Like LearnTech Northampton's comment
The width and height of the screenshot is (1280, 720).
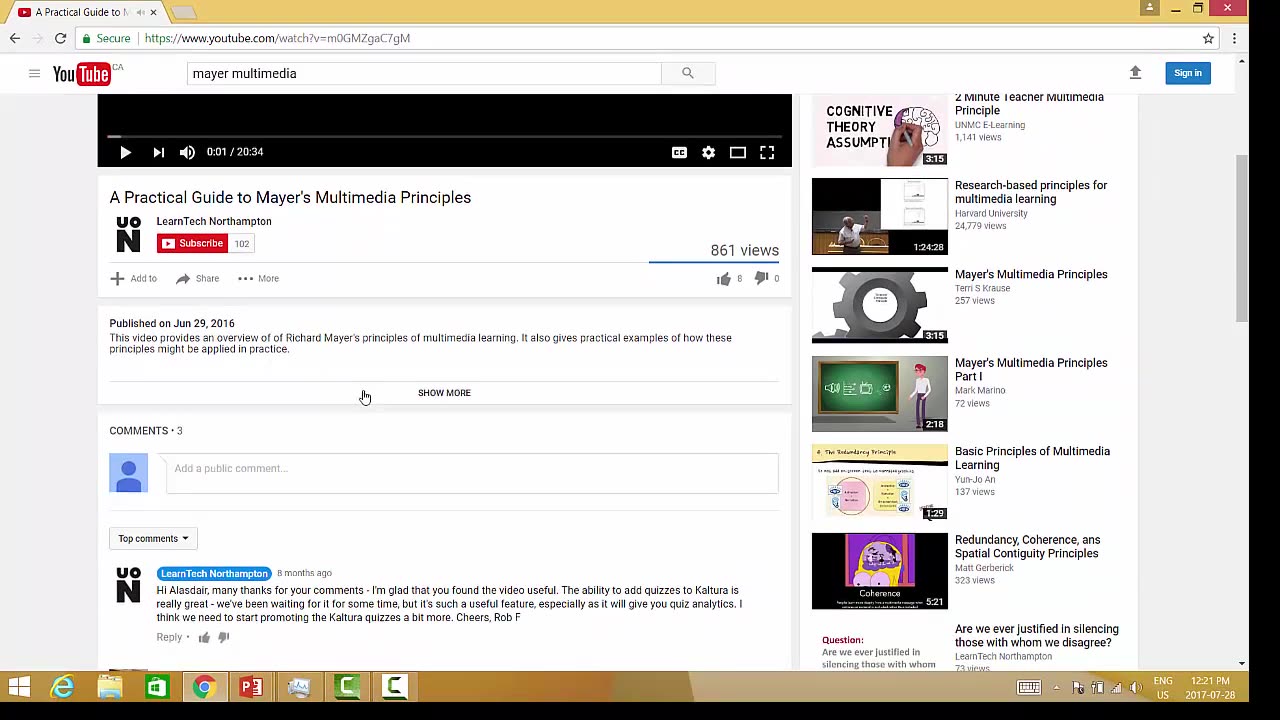point(204,637)
